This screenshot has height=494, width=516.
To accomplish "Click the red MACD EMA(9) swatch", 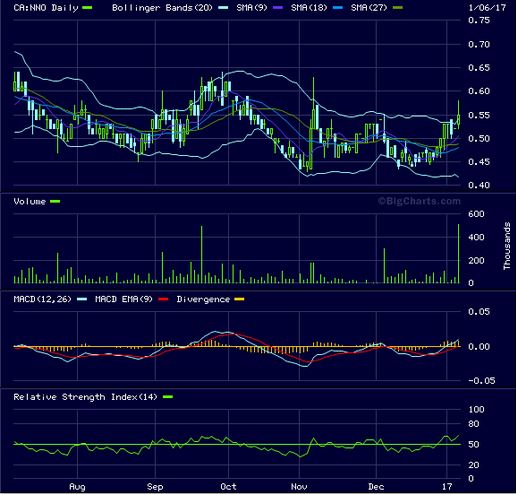I will click(163, 299).
